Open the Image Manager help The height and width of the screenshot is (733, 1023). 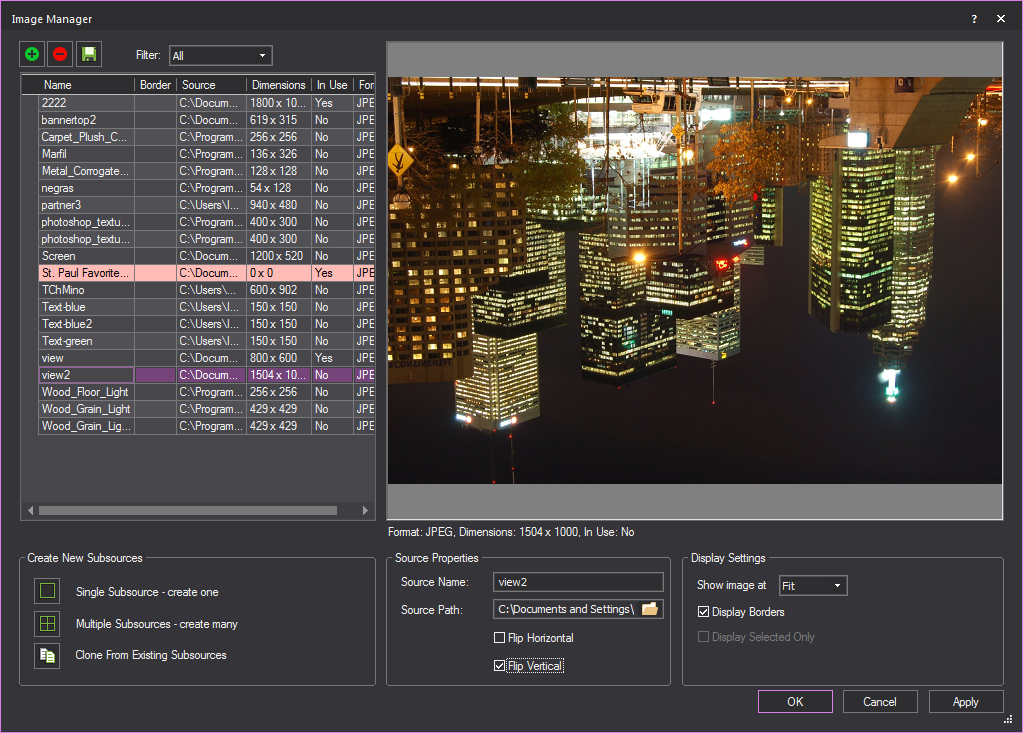click(x=973, y=18)
